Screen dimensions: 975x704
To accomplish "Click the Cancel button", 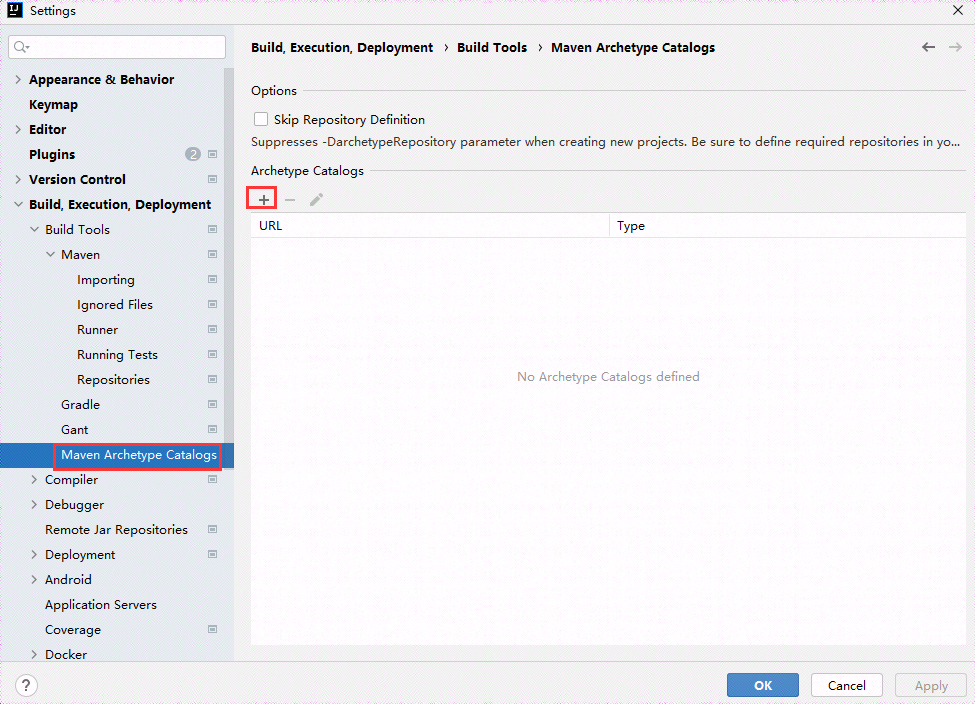I will tap(846, 685).
